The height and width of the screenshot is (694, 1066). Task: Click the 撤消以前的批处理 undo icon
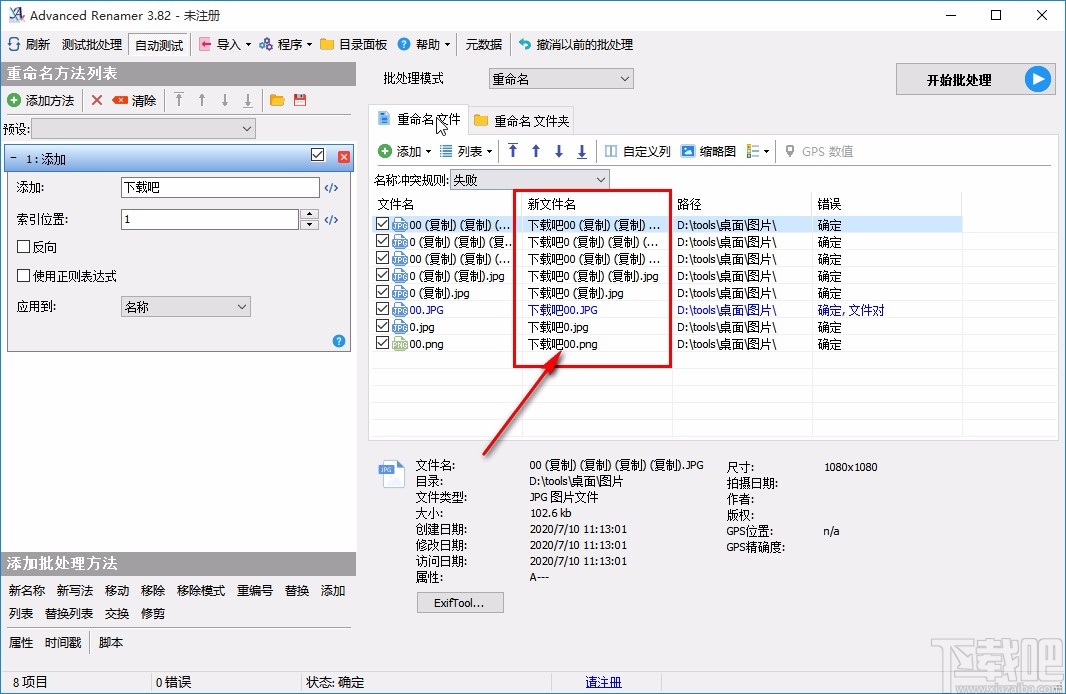pos(523,44)
